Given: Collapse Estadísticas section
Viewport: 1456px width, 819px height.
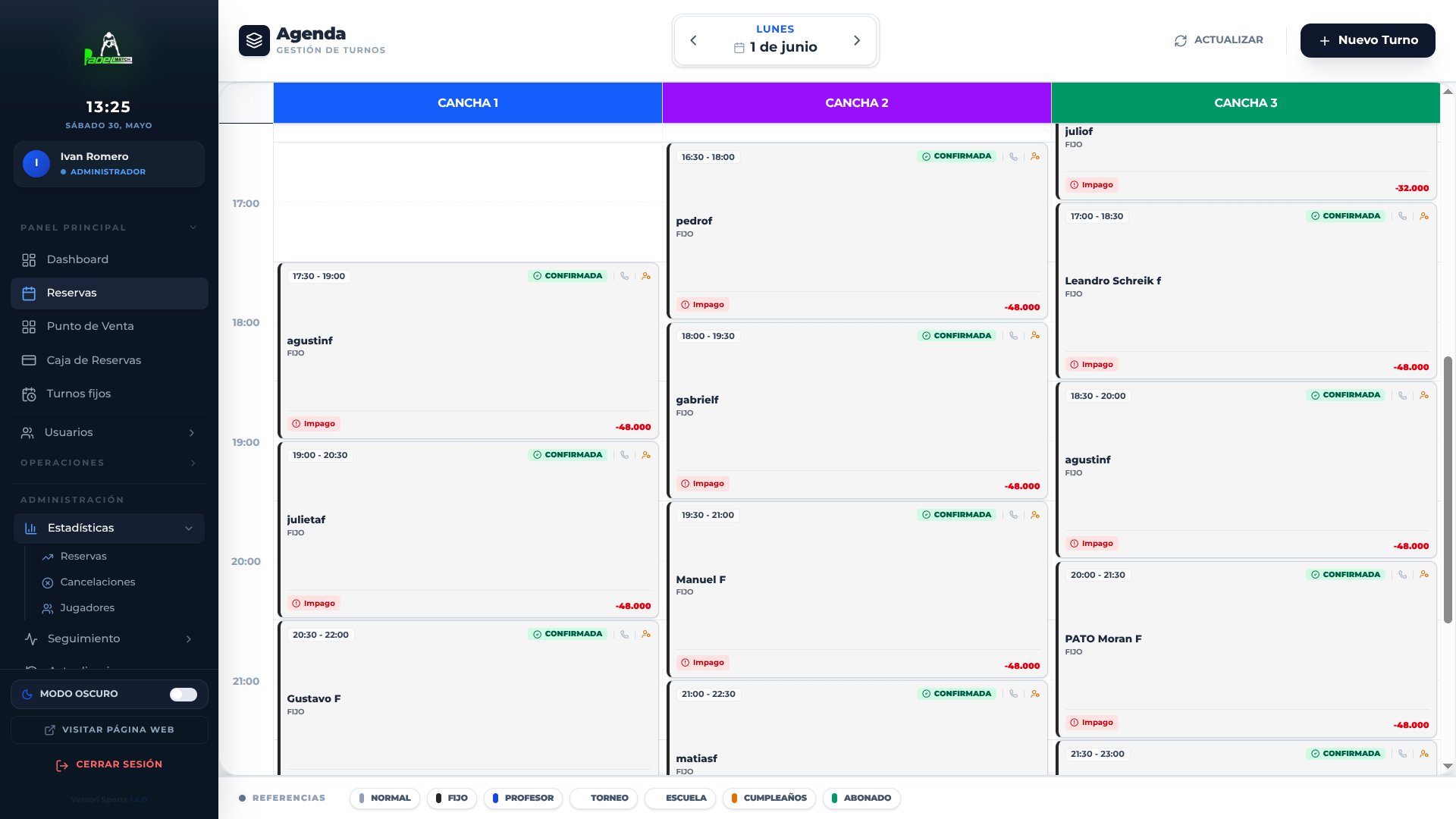Looking at the screenshot, I should pyautogui.click(x=189, y=529).
